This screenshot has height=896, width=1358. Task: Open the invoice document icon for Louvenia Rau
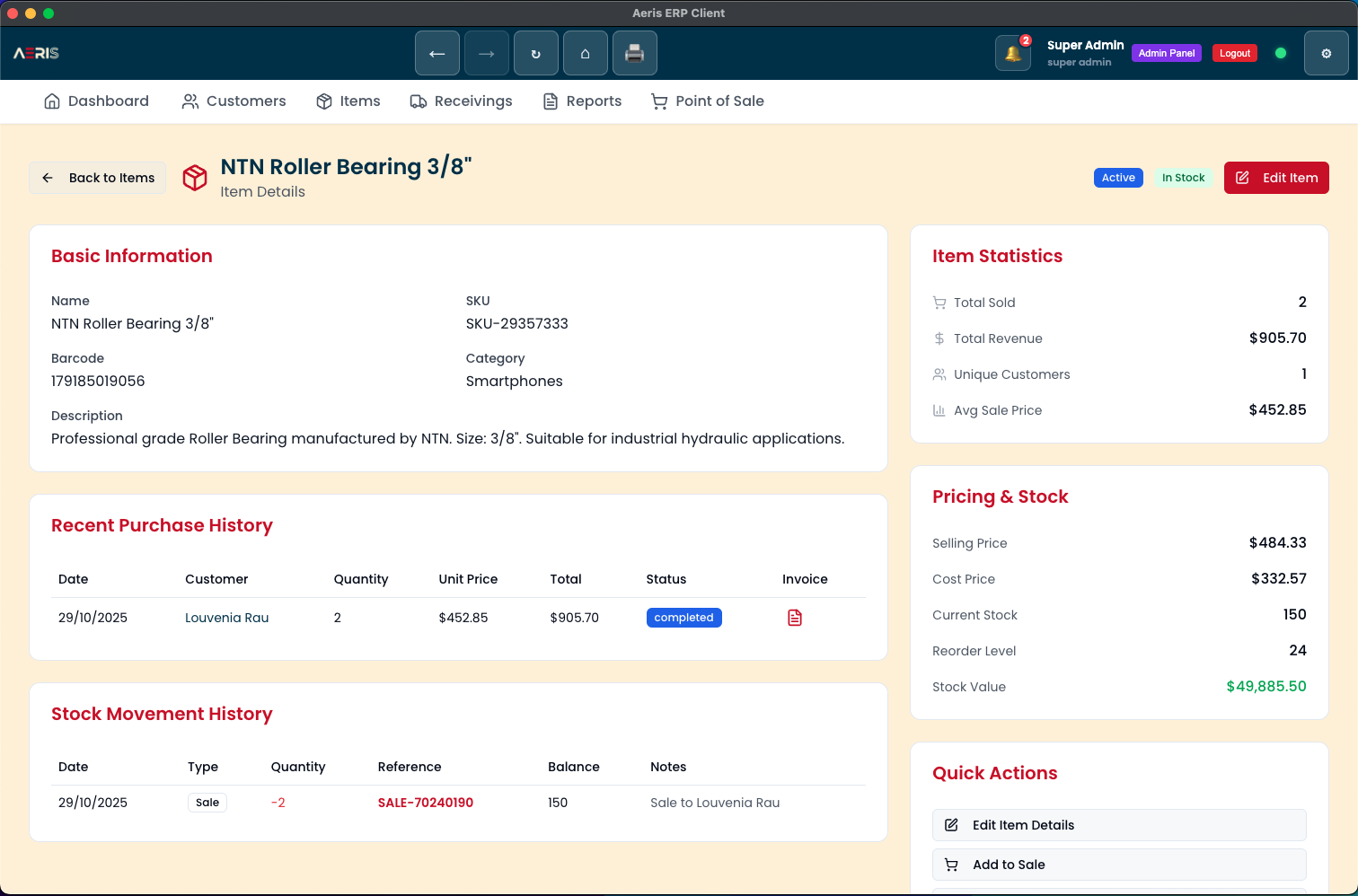click(795, 618)
